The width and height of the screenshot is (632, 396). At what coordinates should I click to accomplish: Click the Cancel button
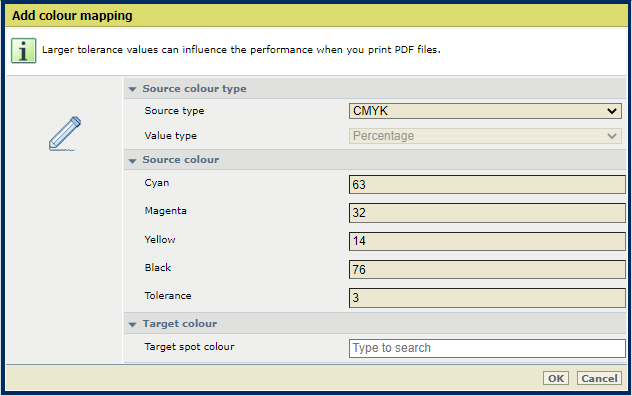599,378
